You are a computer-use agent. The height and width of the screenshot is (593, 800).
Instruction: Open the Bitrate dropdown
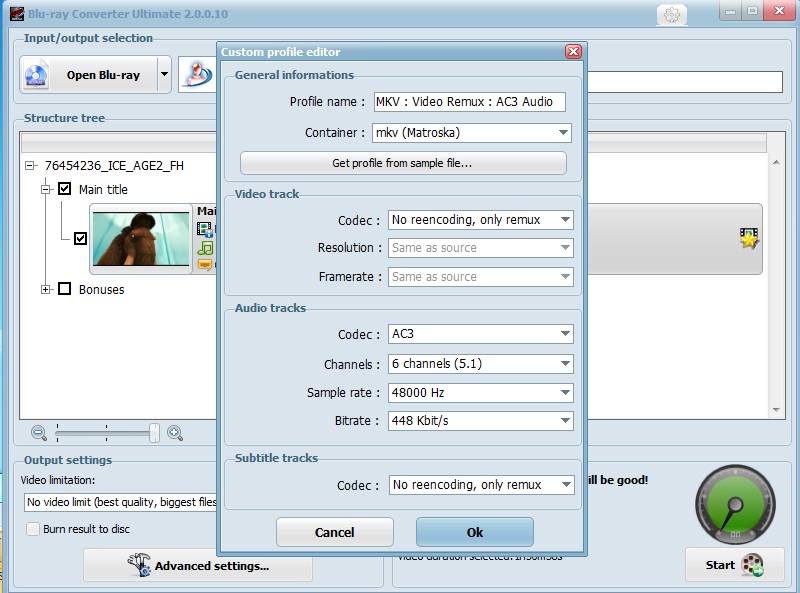tap(481, 421)
